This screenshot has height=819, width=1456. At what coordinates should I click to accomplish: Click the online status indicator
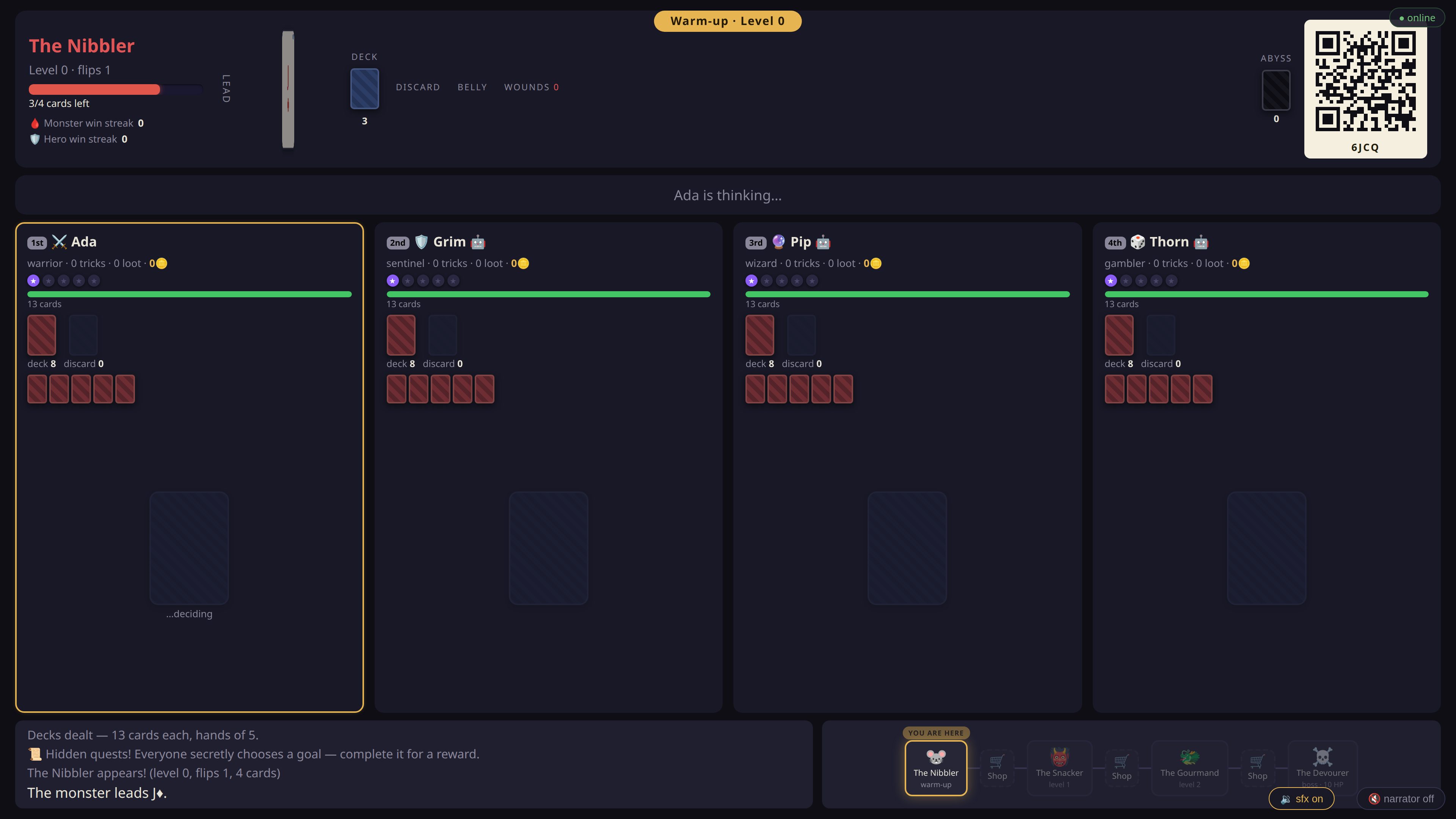[1417, 17]
